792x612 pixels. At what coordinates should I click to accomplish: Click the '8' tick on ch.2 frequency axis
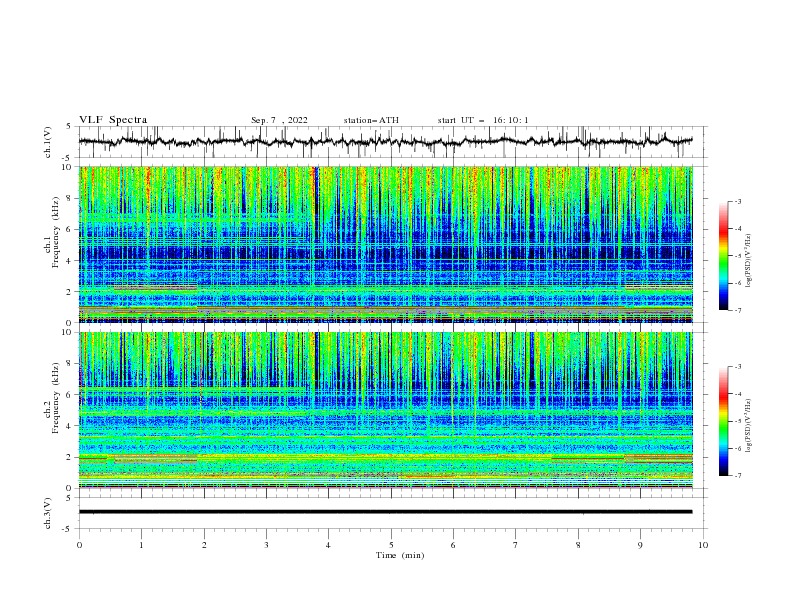(71, 363)
